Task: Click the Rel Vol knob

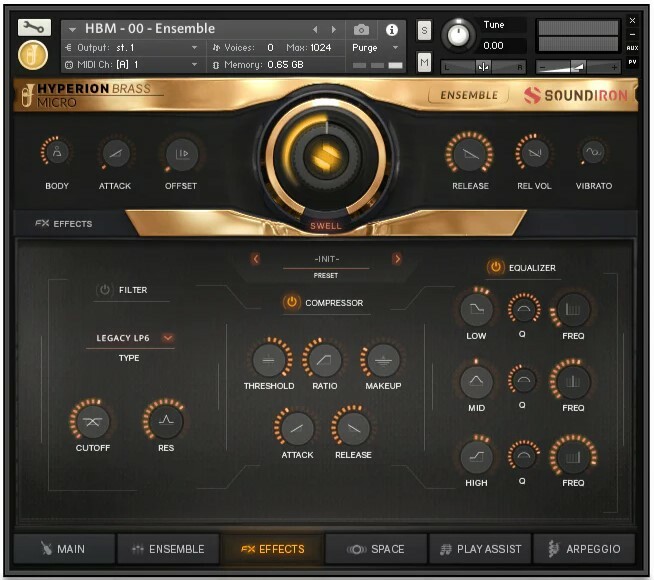Action: click(x=534, y=153)
